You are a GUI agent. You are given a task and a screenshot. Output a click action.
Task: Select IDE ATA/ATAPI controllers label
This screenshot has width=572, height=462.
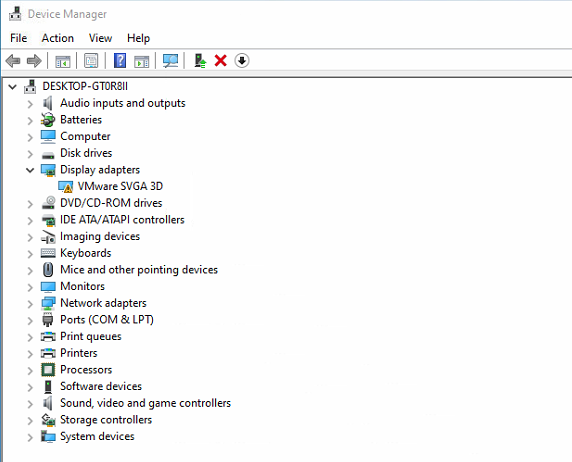click(122, 220)
